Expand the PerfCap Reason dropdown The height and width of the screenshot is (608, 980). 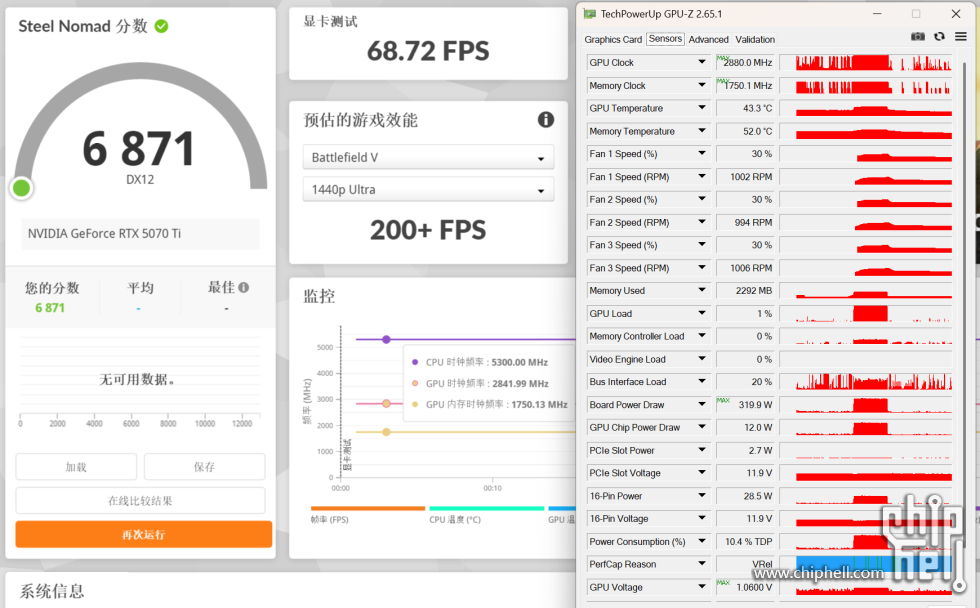(x=702, y=564)
